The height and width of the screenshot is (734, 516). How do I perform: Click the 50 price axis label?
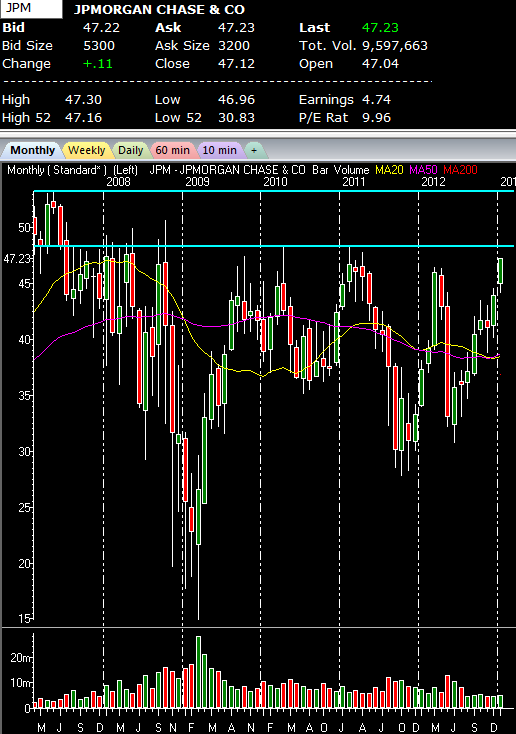[x=24, y=228]
